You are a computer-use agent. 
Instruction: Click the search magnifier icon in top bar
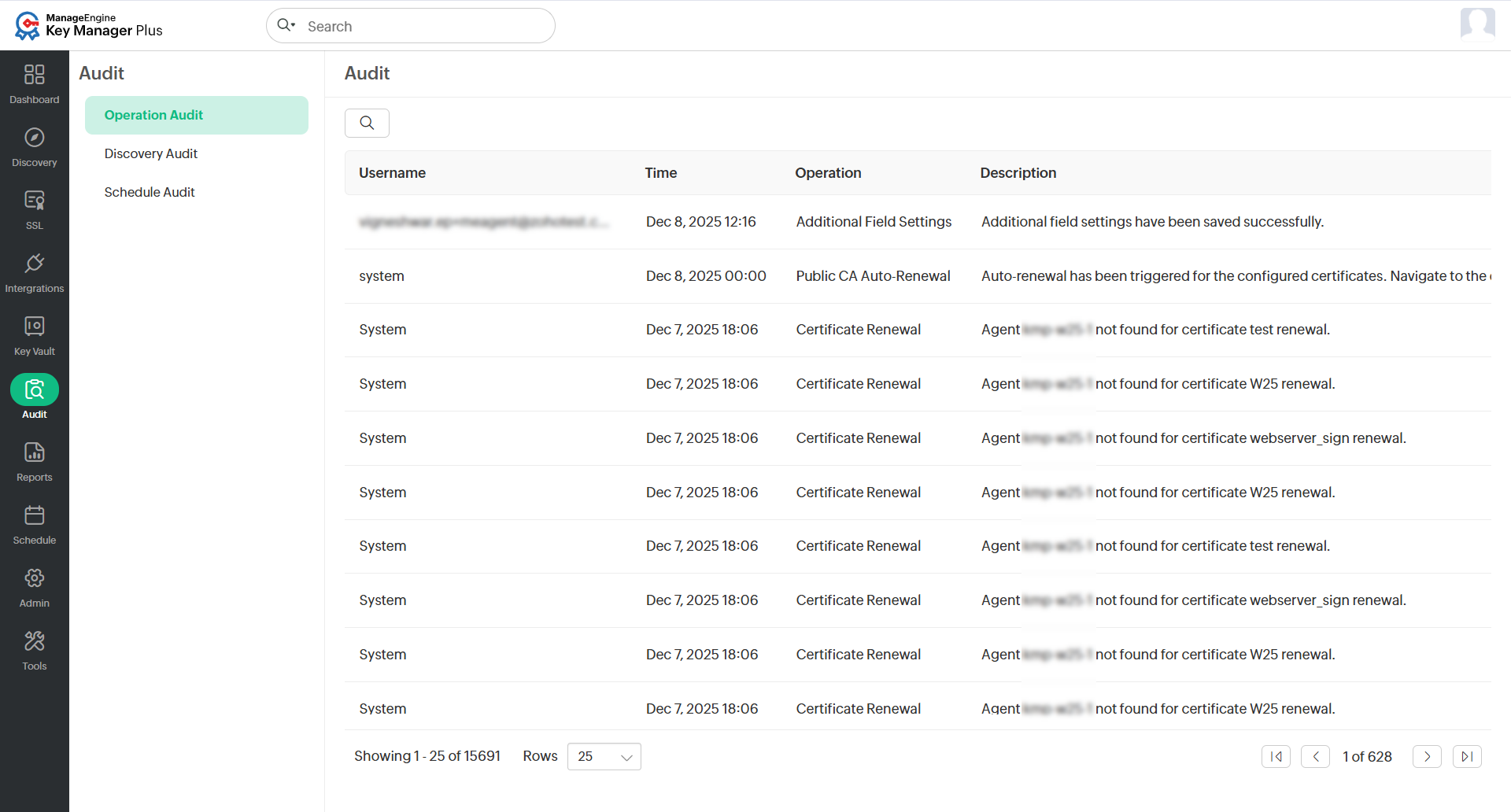pyautogui.click(x=286, y=25)
